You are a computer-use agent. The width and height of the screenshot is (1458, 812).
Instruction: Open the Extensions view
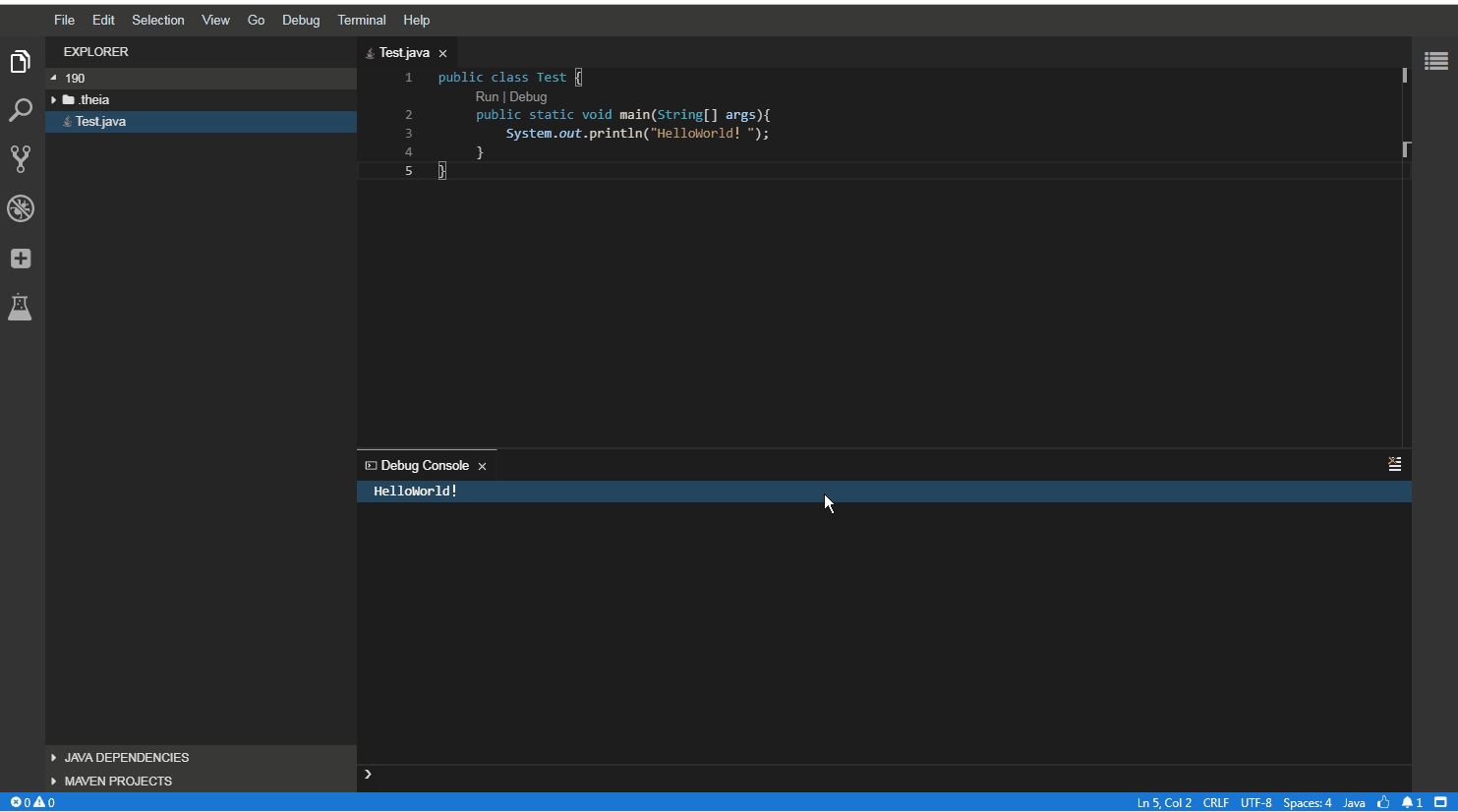21,258
